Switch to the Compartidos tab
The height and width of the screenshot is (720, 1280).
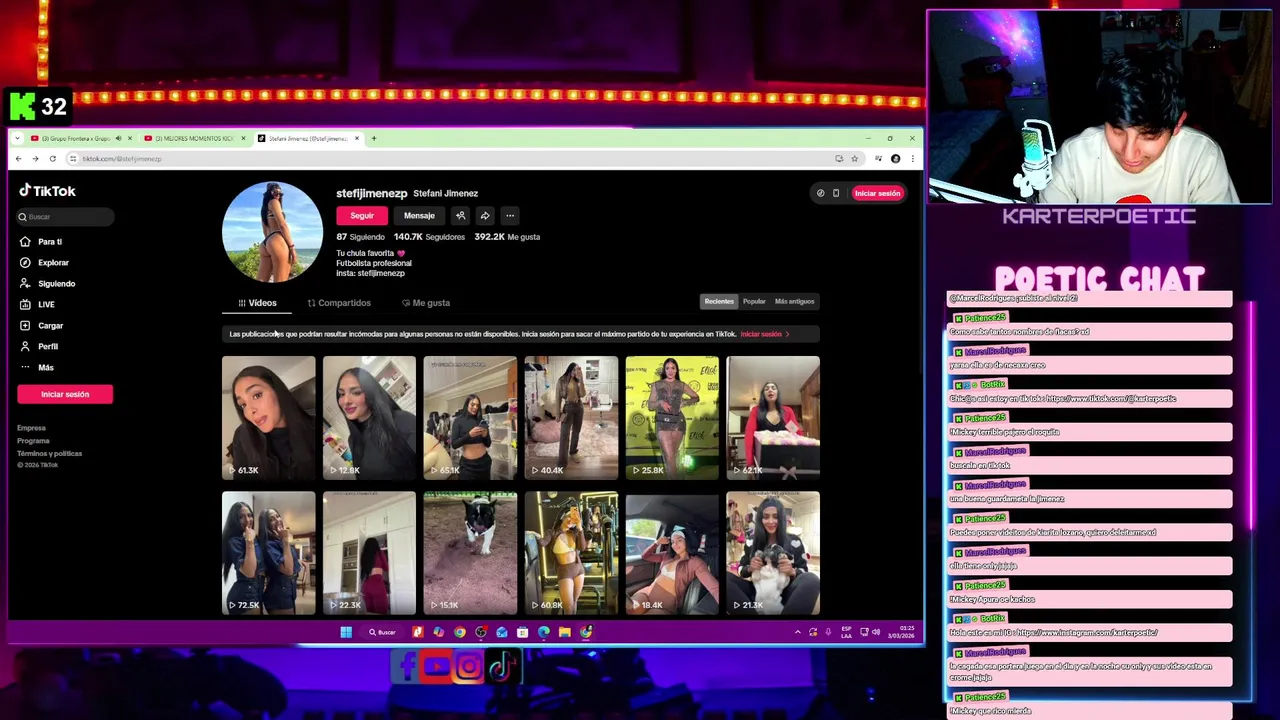(339, 303)
